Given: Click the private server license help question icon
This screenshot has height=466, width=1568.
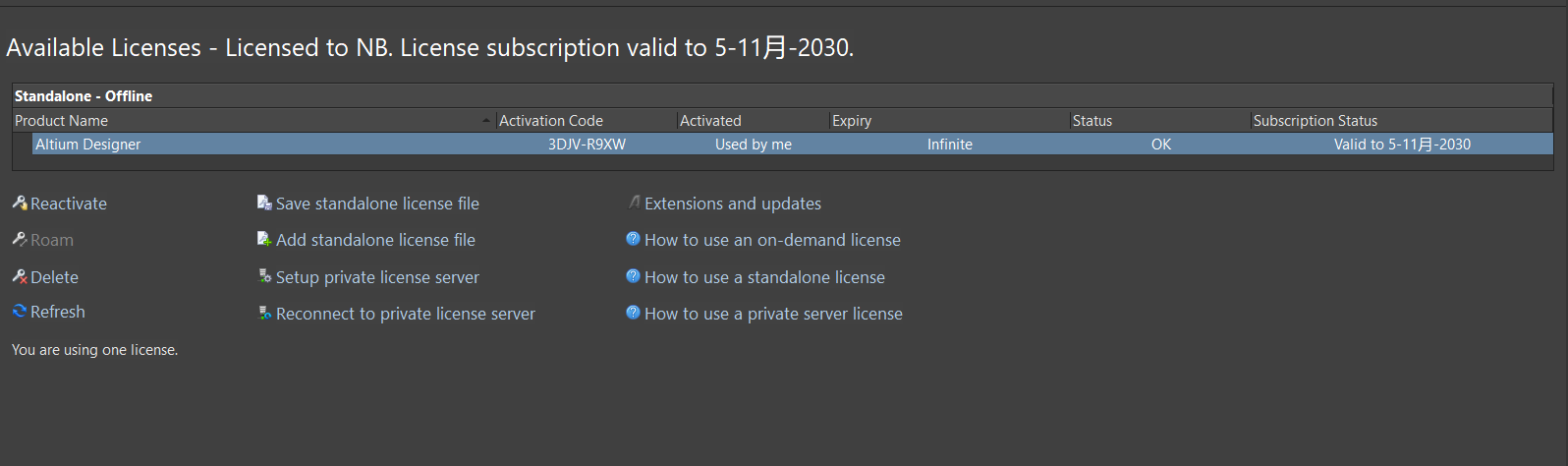Looking at the screenshot, I should (633, 312).
